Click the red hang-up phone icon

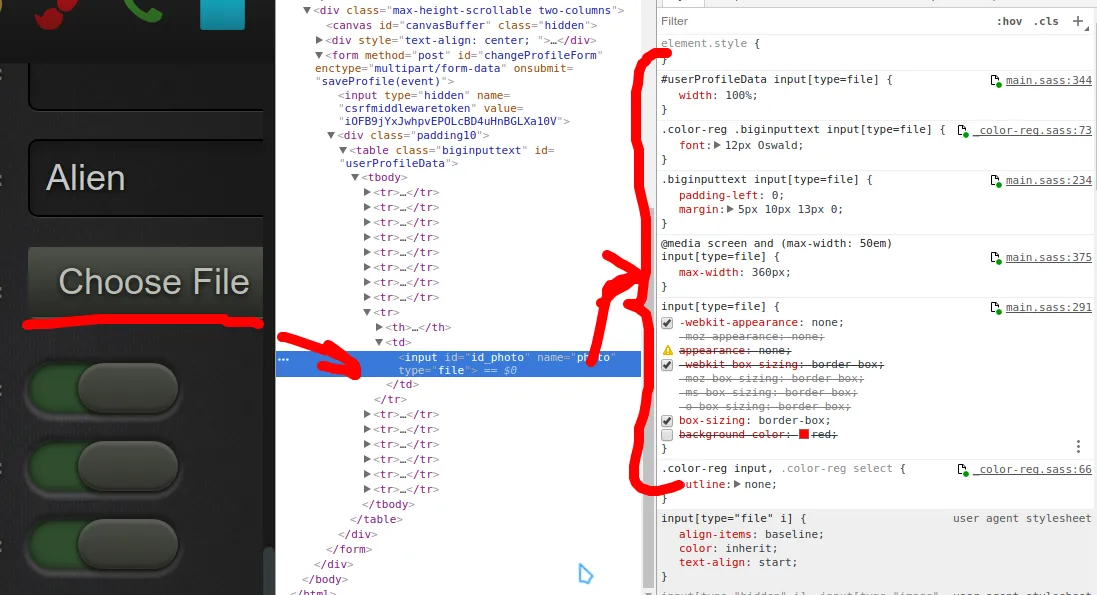click(56, 14)
